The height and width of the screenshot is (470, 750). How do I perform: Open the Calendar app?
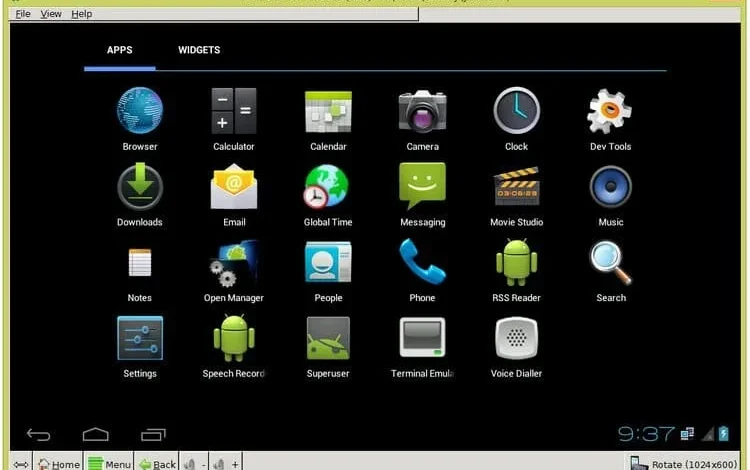(328, 112)
